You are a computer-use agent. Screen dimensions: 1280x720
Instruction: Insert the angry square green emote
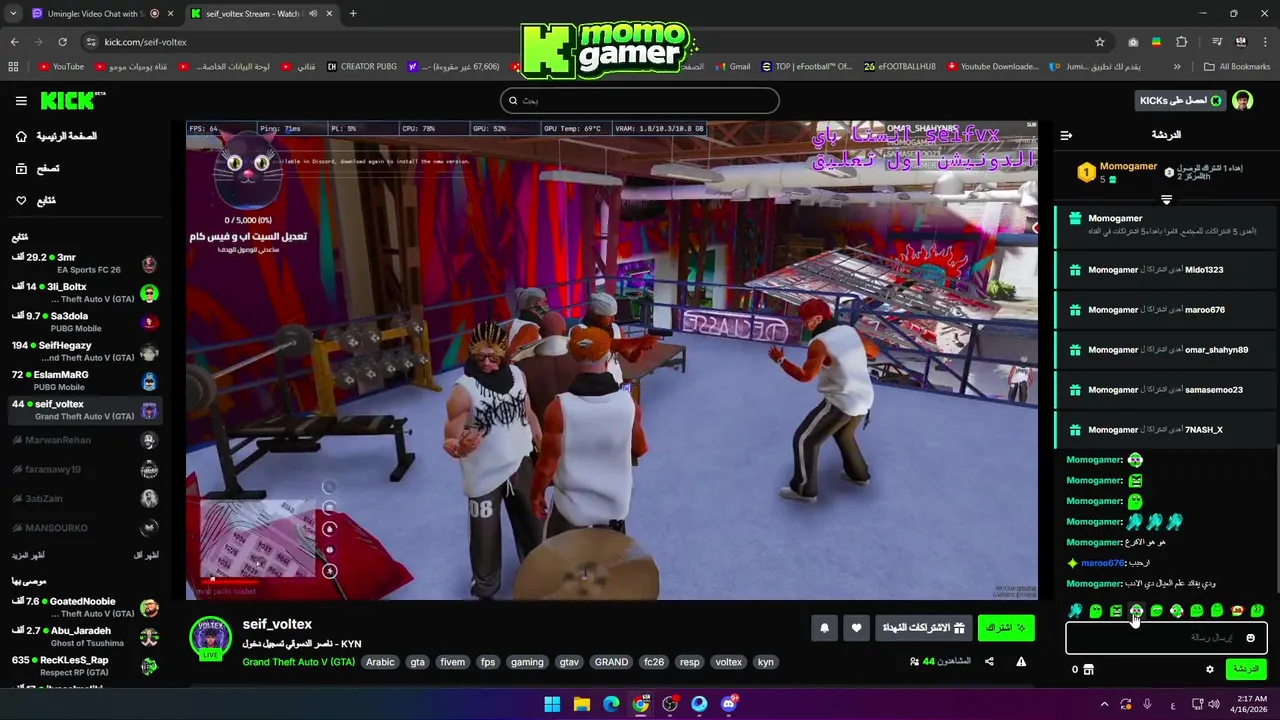(x=1116, y=611)
